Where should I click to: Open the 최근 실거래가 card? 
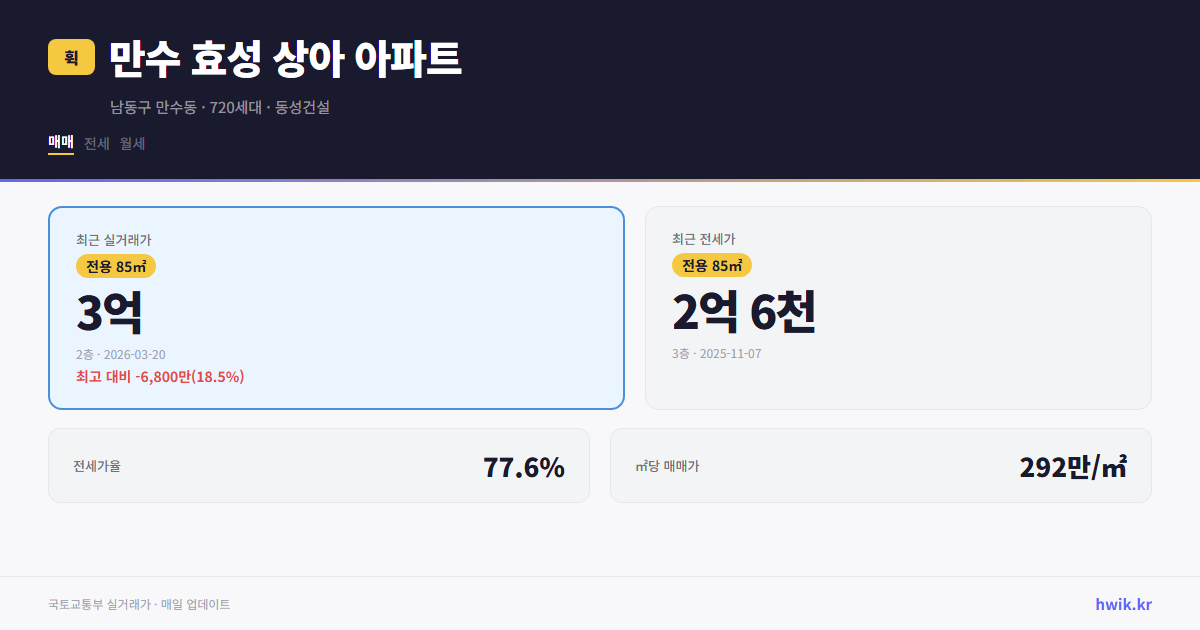point(335,307)
